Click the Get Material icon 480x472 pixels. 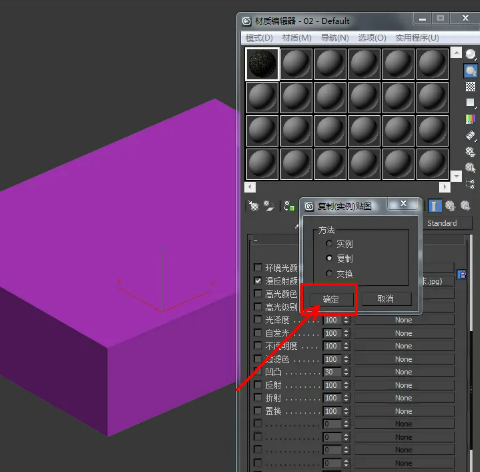pos(253,206)
